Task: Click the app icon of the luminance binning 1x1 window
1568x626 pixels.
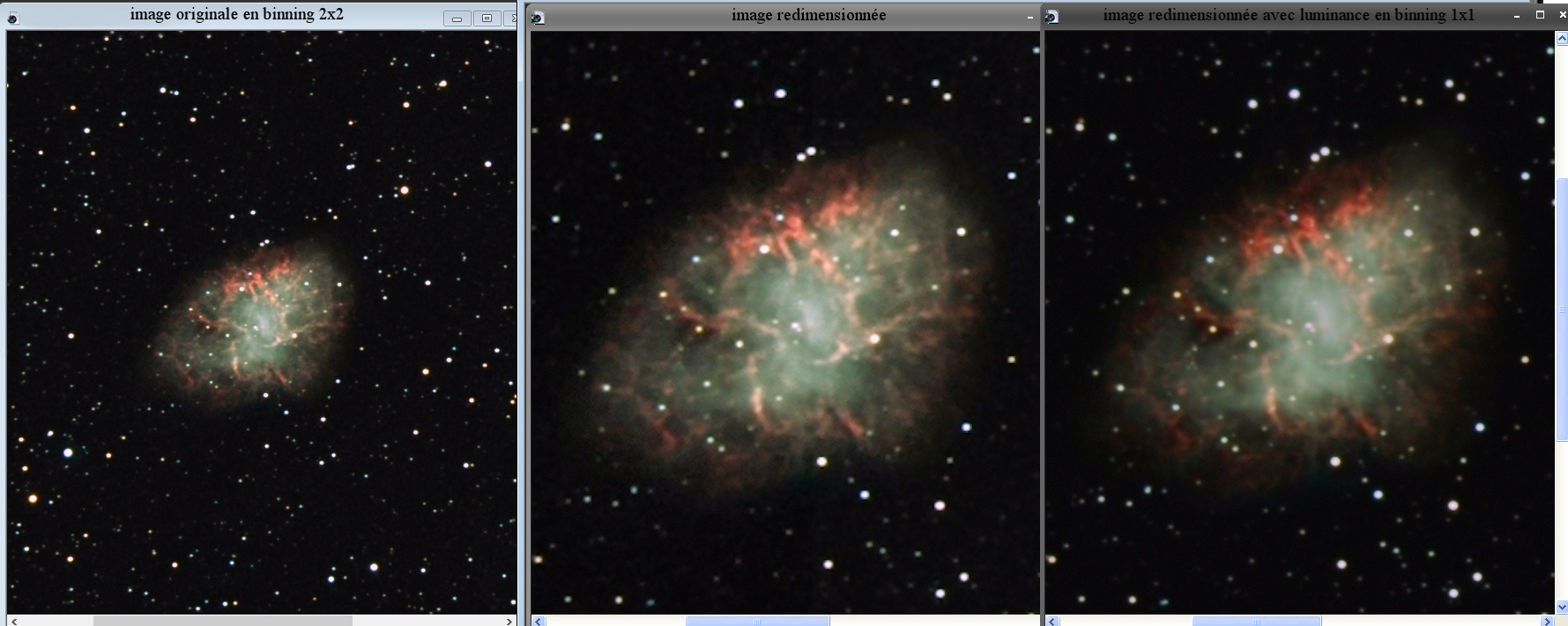Action: tap(1052, 17)
